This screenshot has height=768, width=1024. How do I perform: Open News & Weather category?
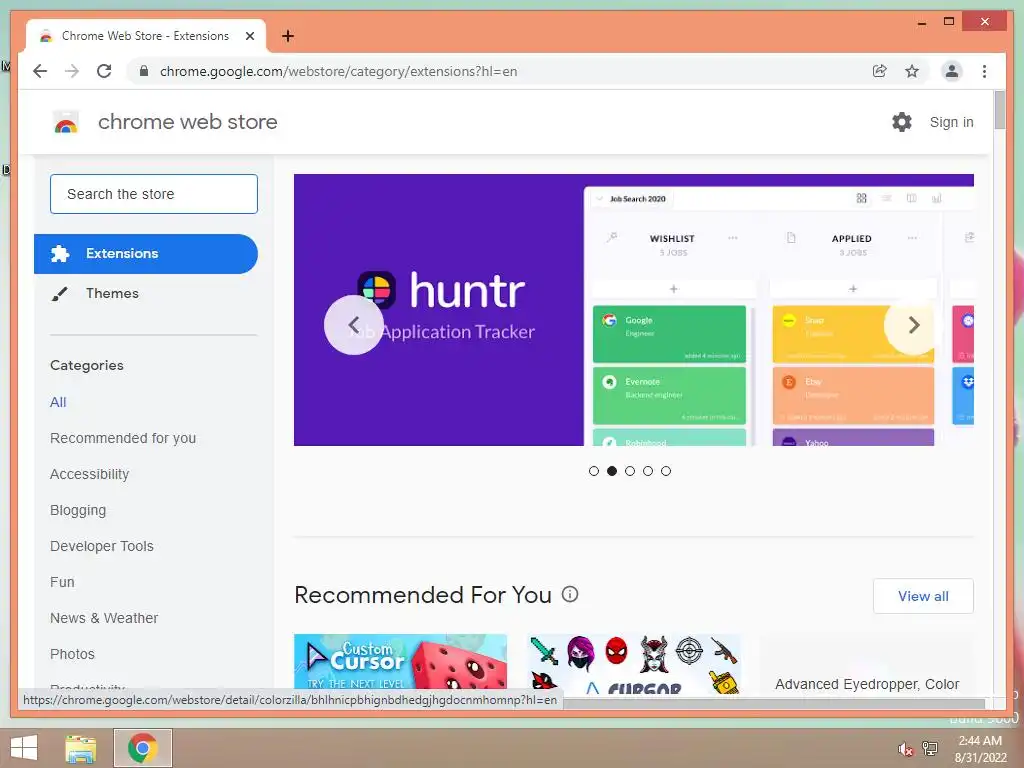[104, 618]
